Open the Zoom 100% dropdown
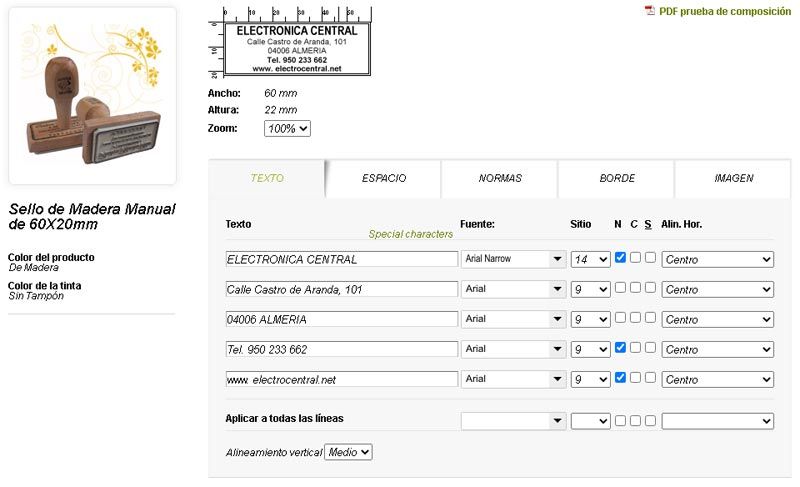Image resolution: width=800 pixels, height=487 pixels. 287,129
